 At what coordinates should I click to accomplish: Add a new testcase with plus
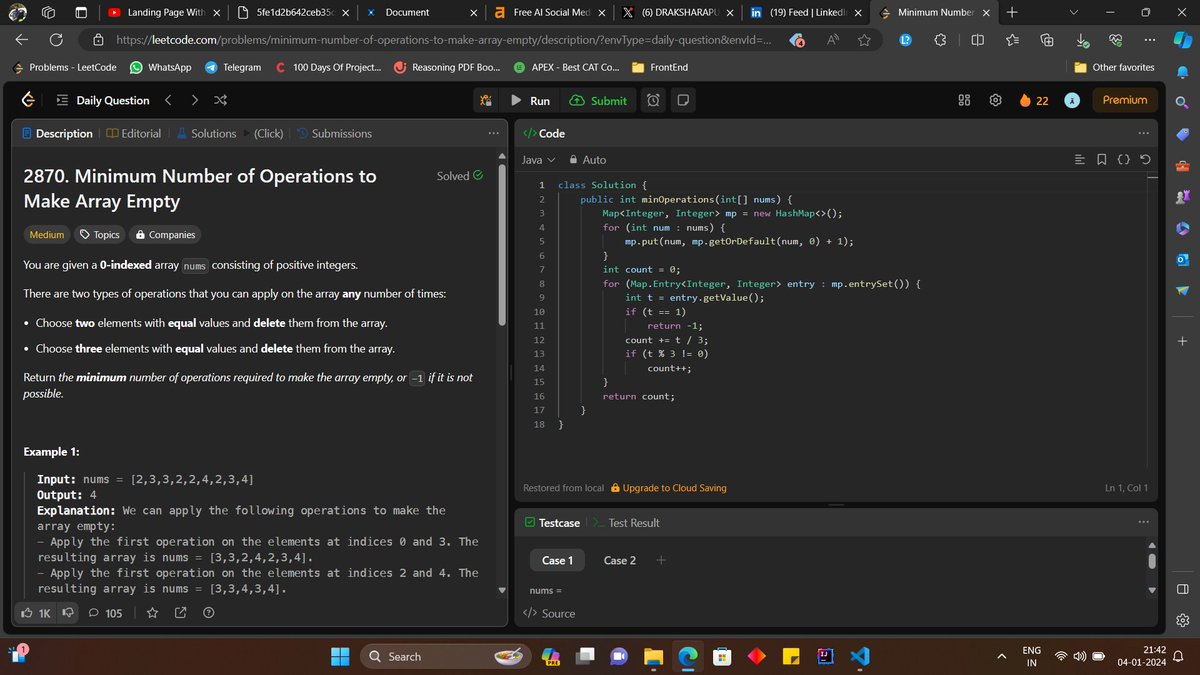pyautogui.click(x=661, y=560)
